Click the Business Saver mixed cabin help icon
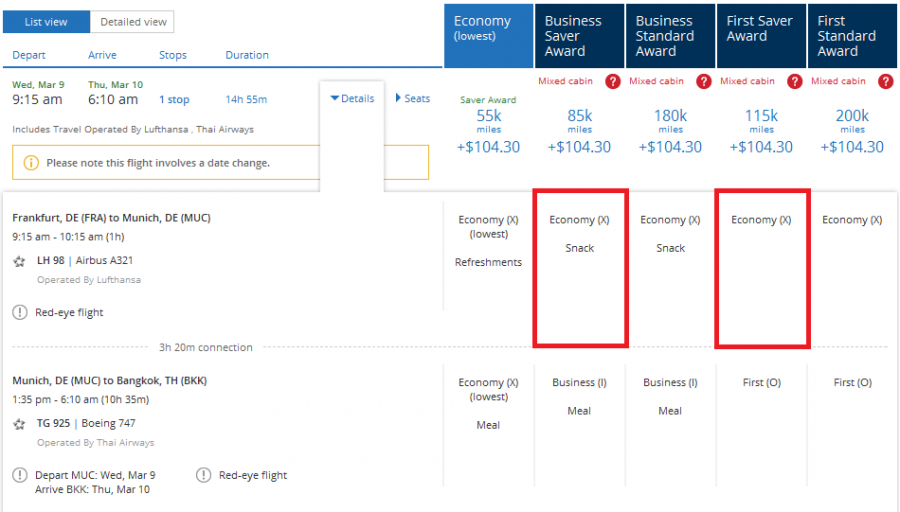This screenshot has height=512, width=900. 612,82
